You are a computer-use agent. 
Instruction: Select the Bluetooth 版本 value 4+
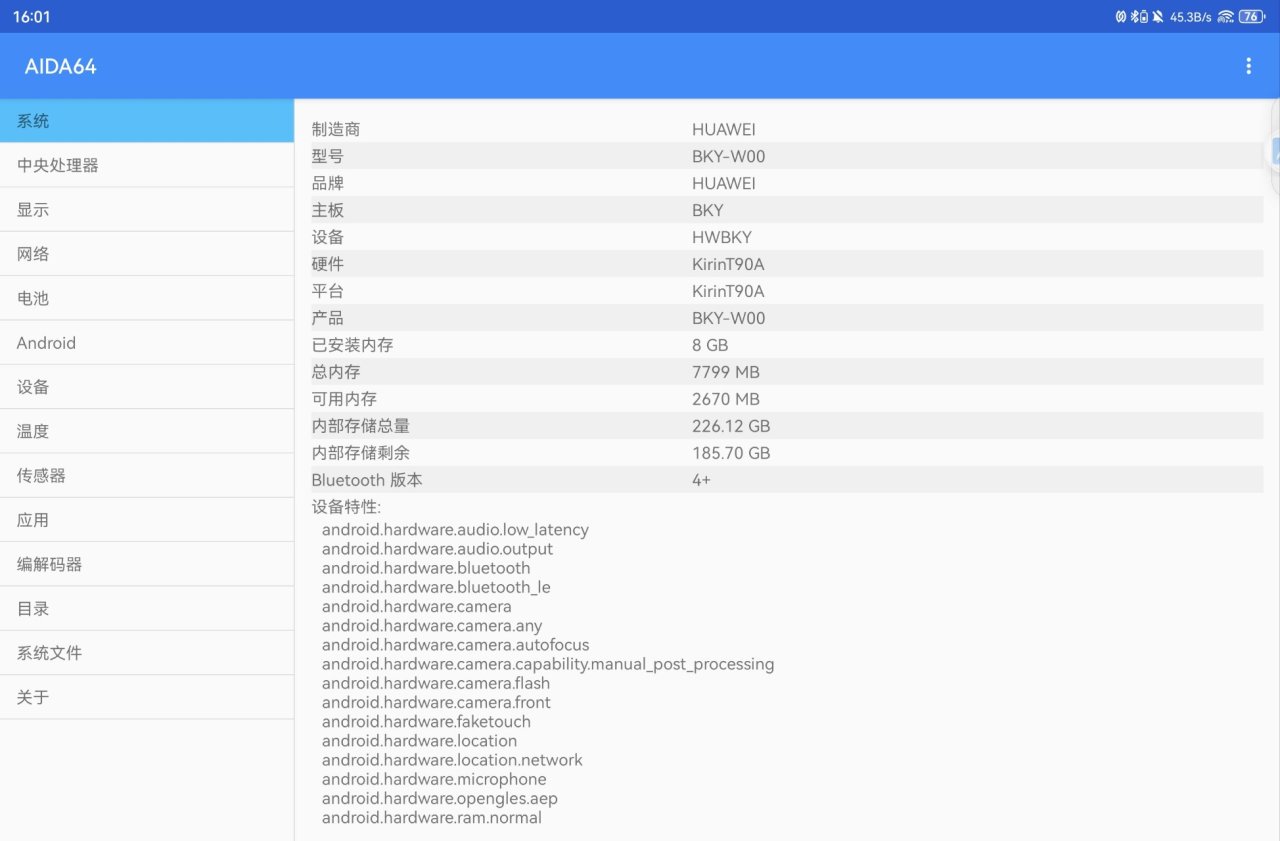pos(701,480)
